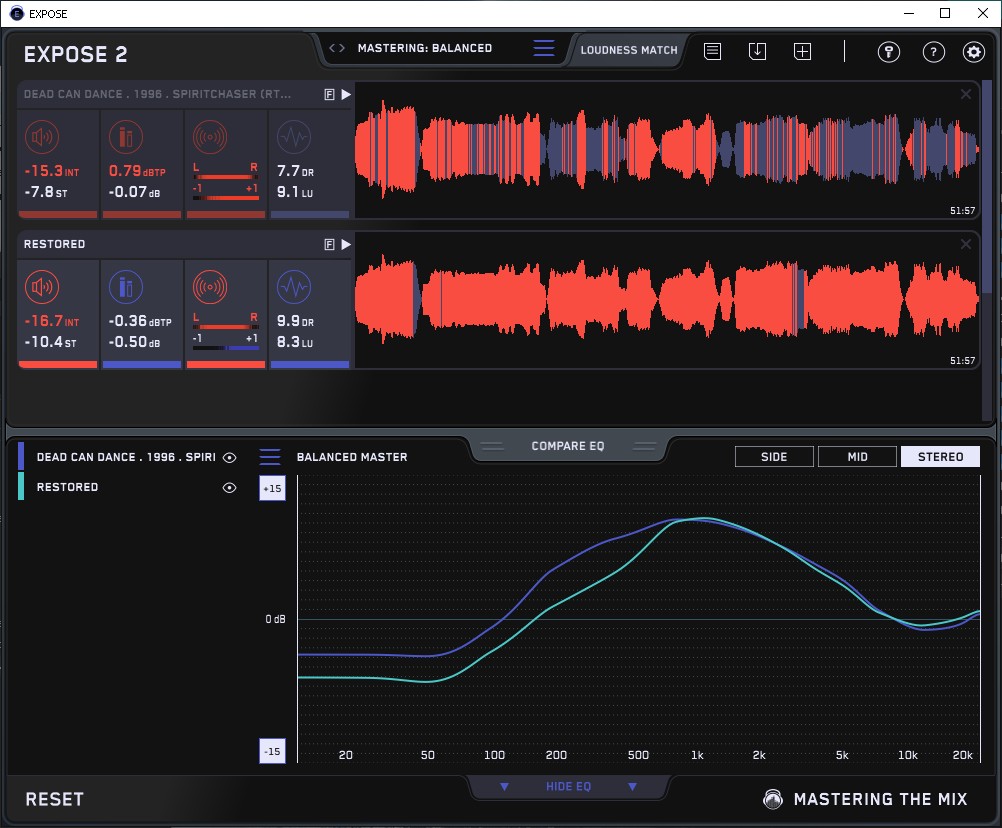Click the +15 EQ range box

coord(272,488)
